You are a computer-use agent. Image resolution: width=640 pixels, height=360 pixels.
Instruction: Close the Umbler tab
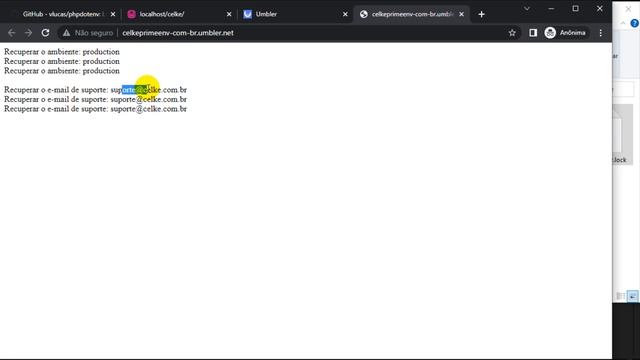345,14
